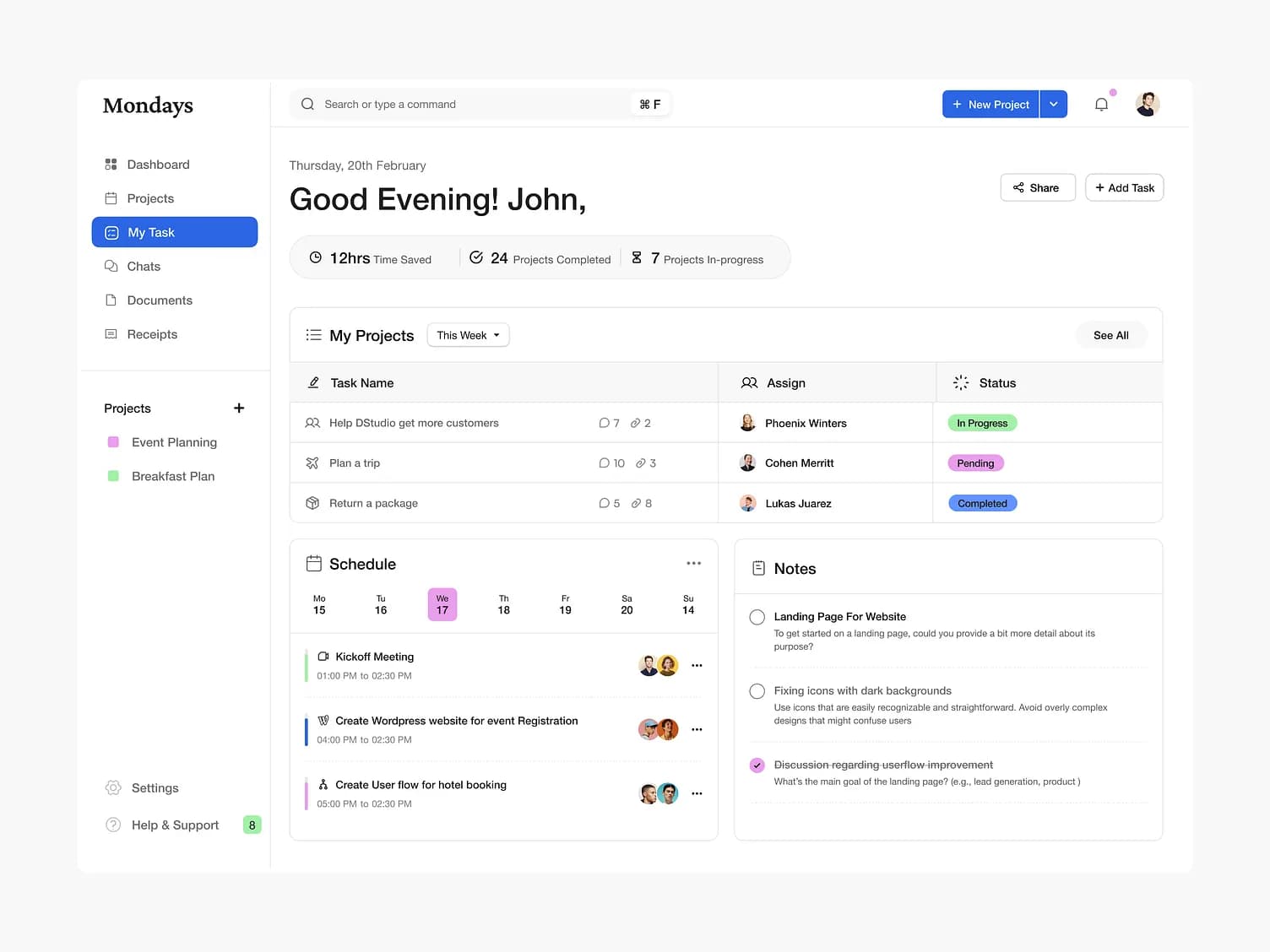Viewport: 1270px width, 952px height.
Task: Select the Dashboard icon in the sidebar
Action: pyautogui.click(x=112, y=164)
